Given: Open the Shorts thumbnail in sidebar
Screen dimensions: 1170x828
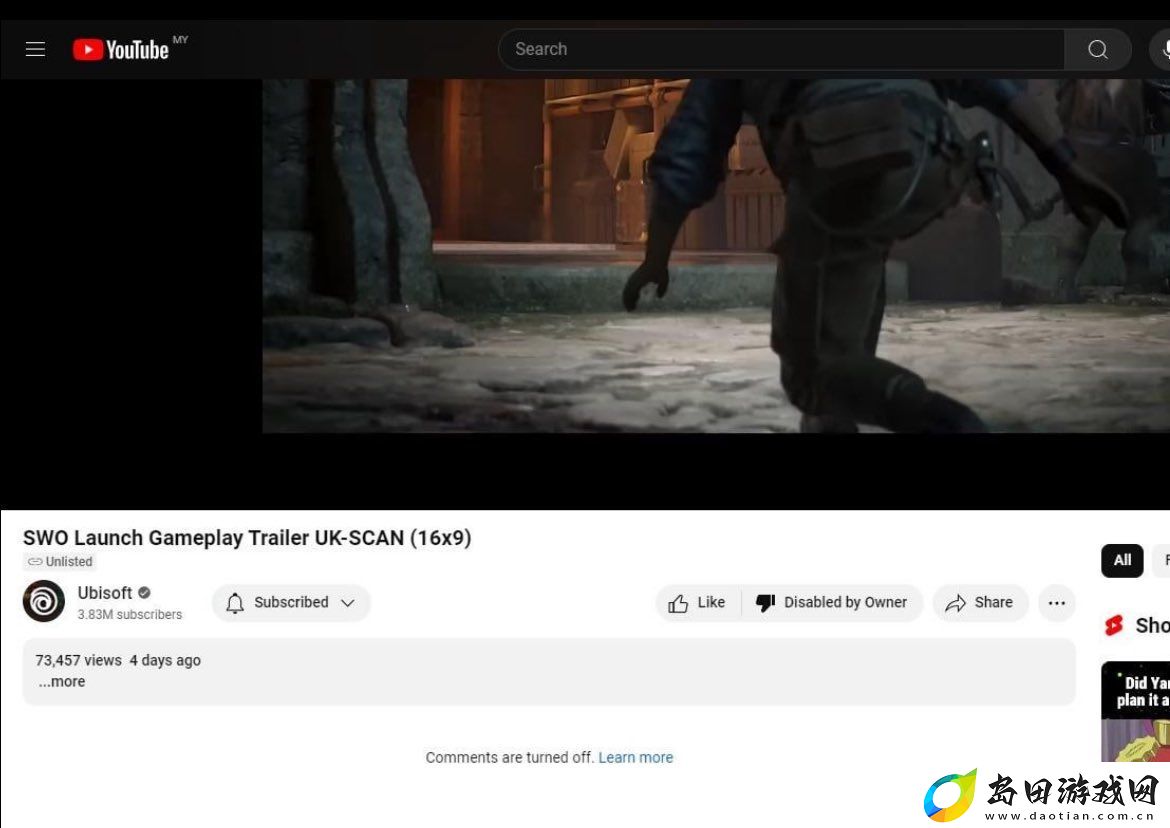Looking at the screenshot, I should [1136, 712].
